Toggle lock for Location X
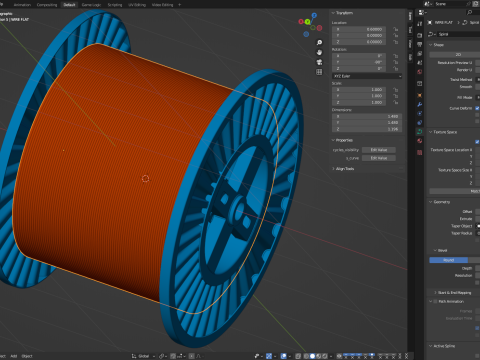480x360 pixels. (x=396, y=29)
